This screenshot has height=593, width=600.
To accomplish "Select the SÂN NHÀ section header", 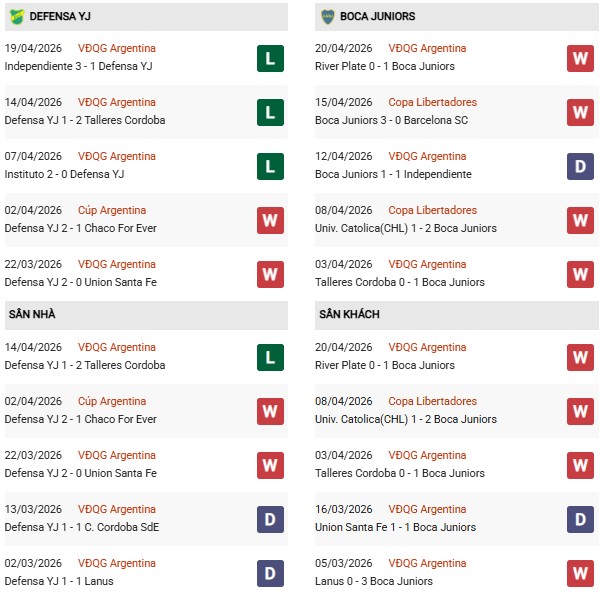I will tap(31, 315).
